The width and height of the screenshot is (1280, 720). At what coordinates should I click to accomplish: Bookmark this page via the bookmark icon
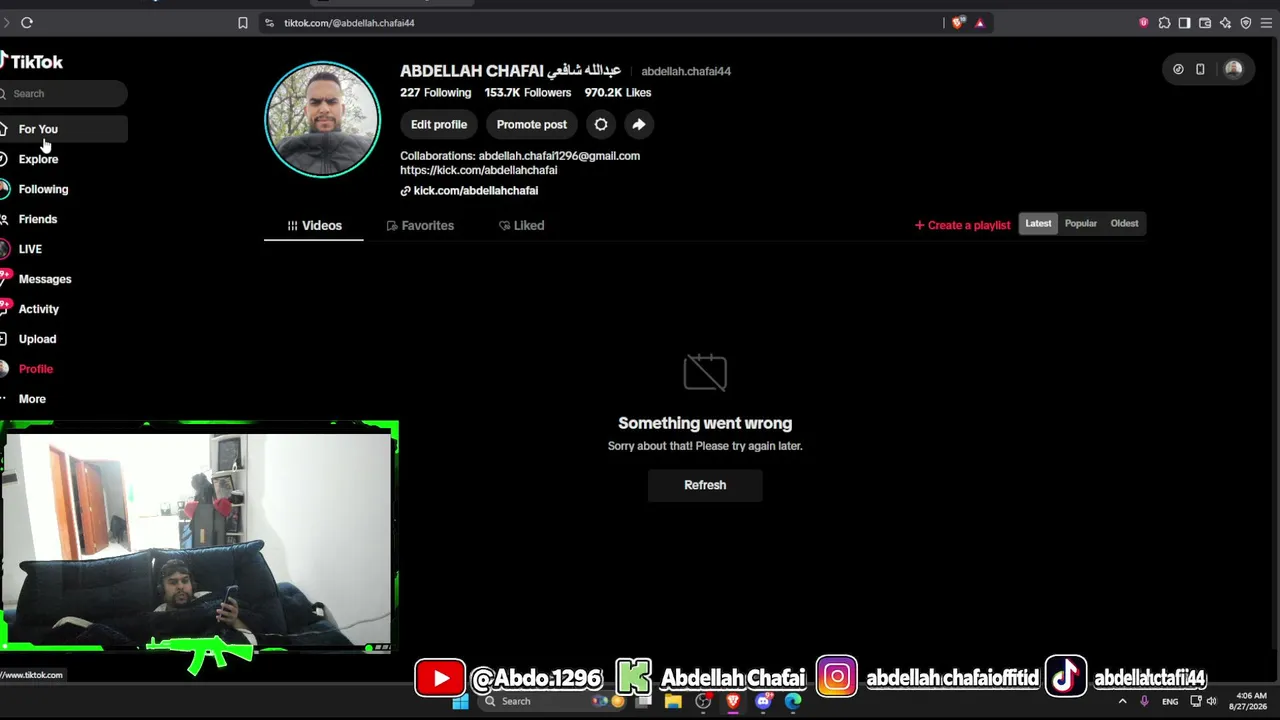point(242,22)
